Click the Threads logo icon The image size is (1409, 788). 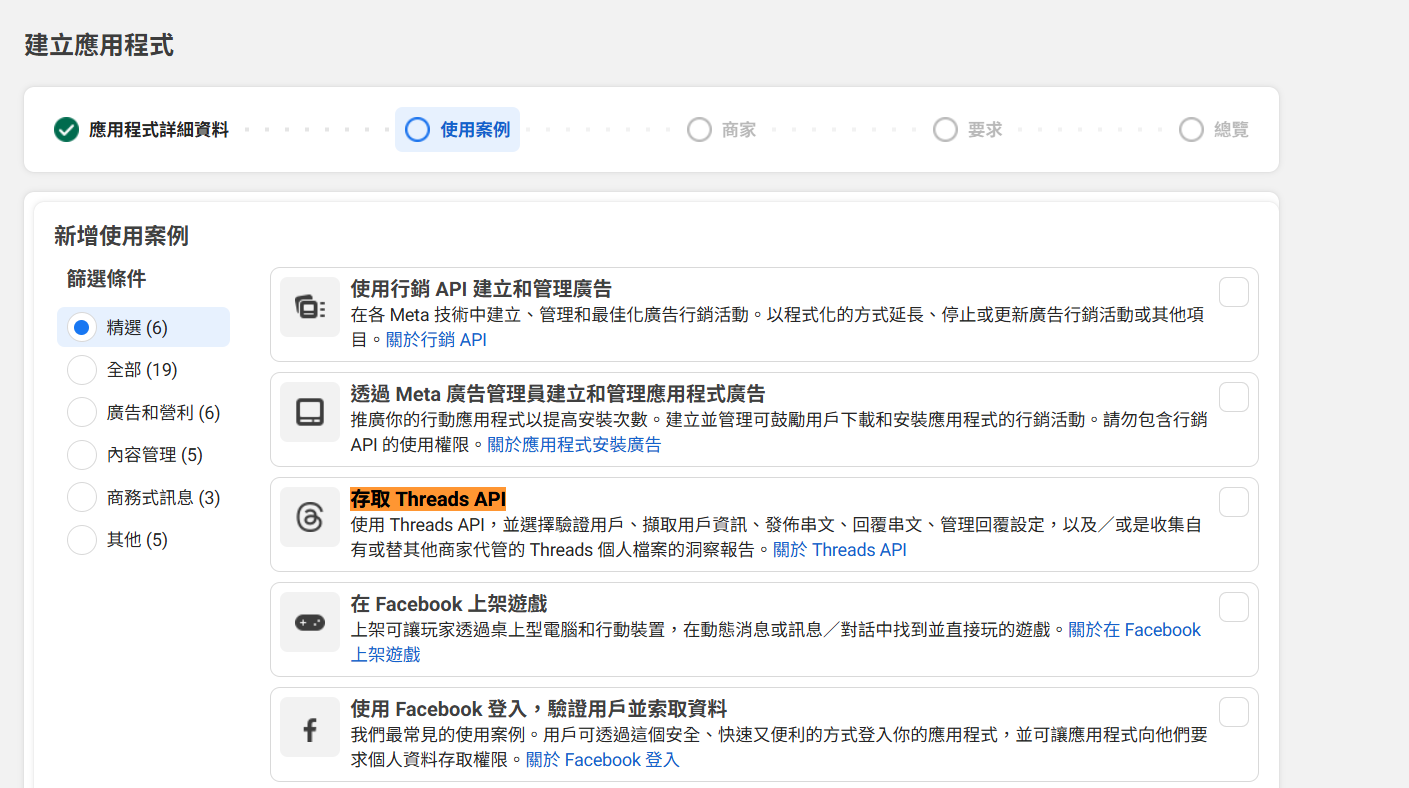(x=309, y=517)
